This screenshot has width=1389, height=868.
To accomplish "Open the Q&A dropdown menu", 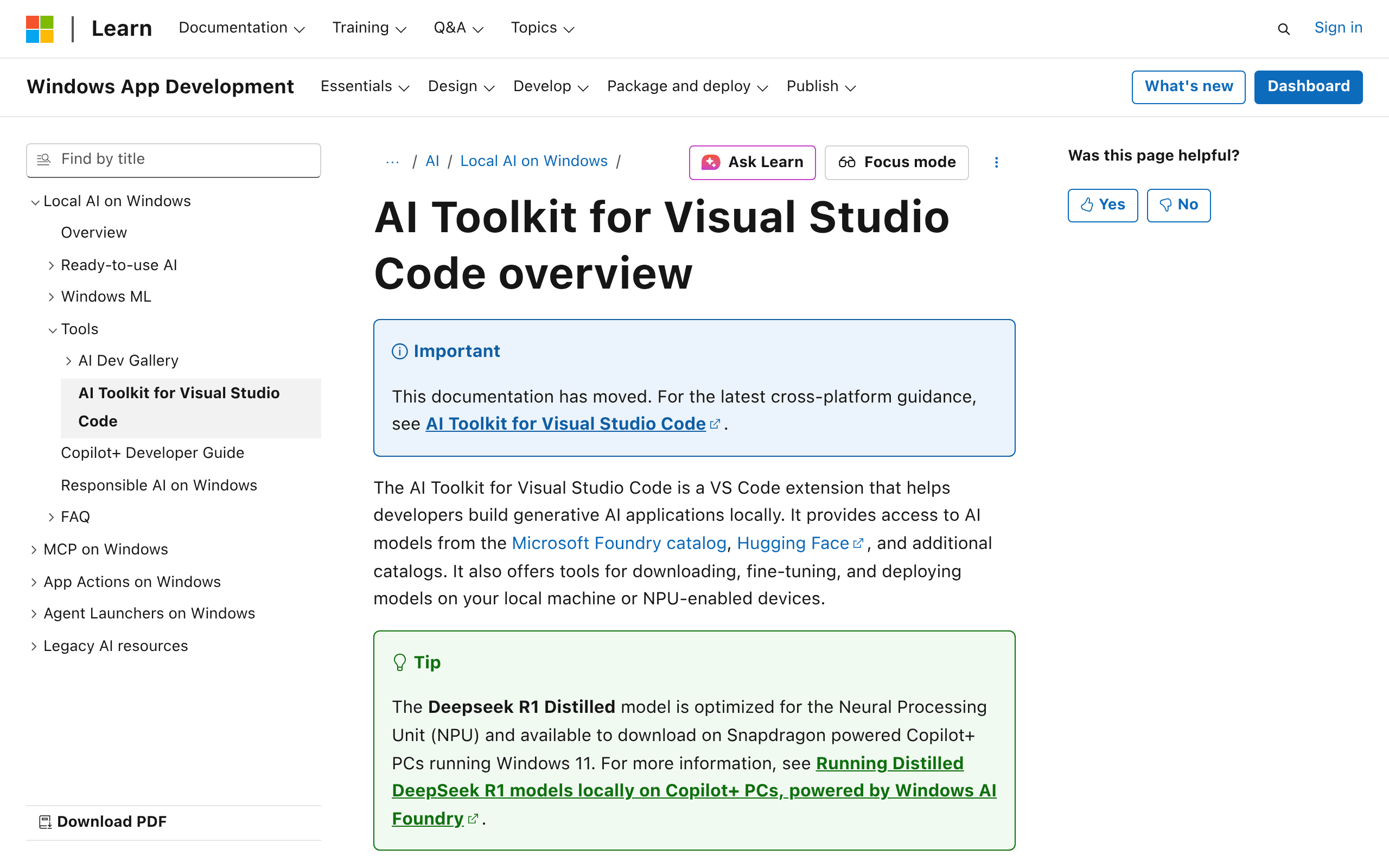I will coord(458,28).
